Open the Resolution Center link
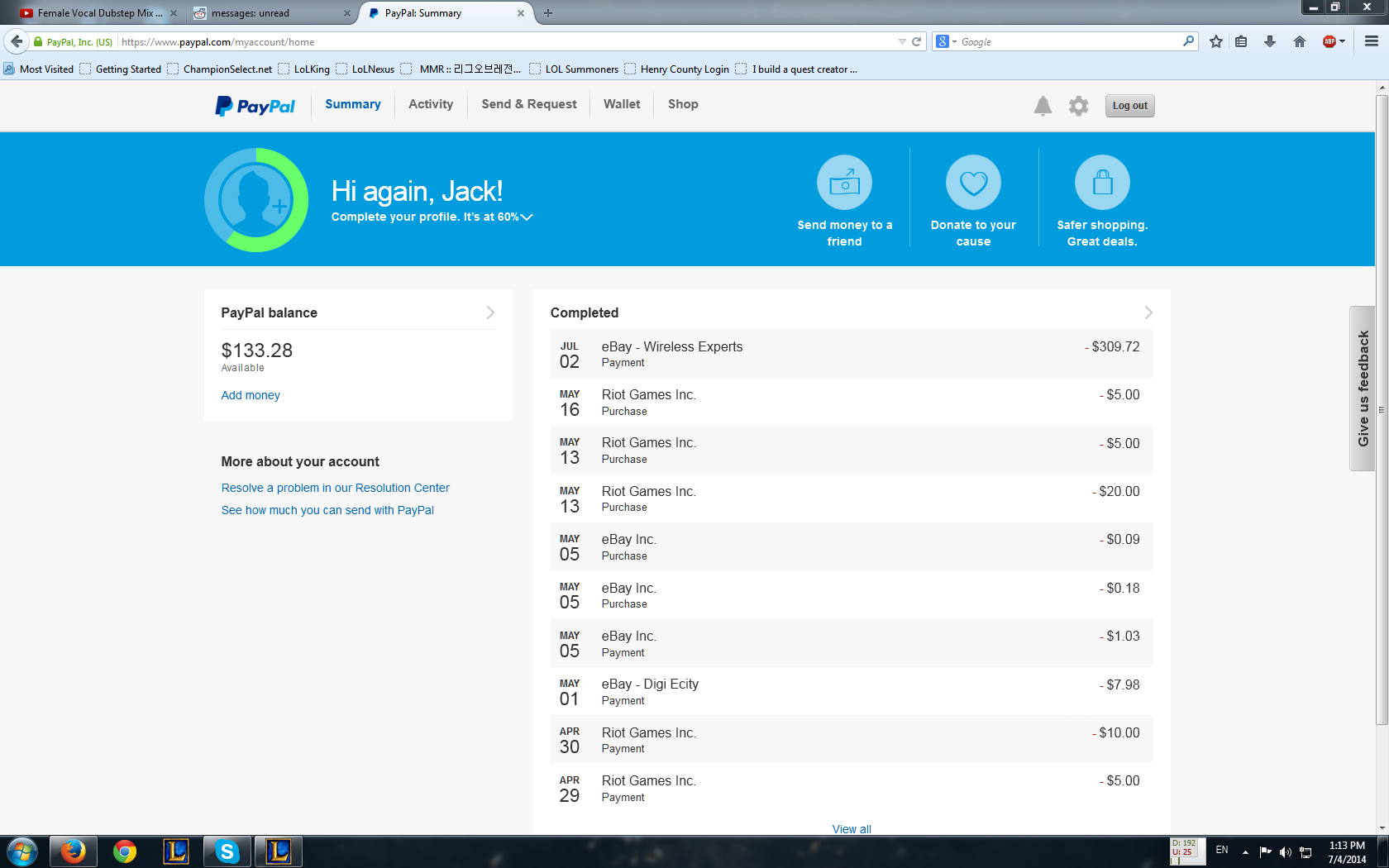This screenshot has width=1389, height=868. point(336,488)
